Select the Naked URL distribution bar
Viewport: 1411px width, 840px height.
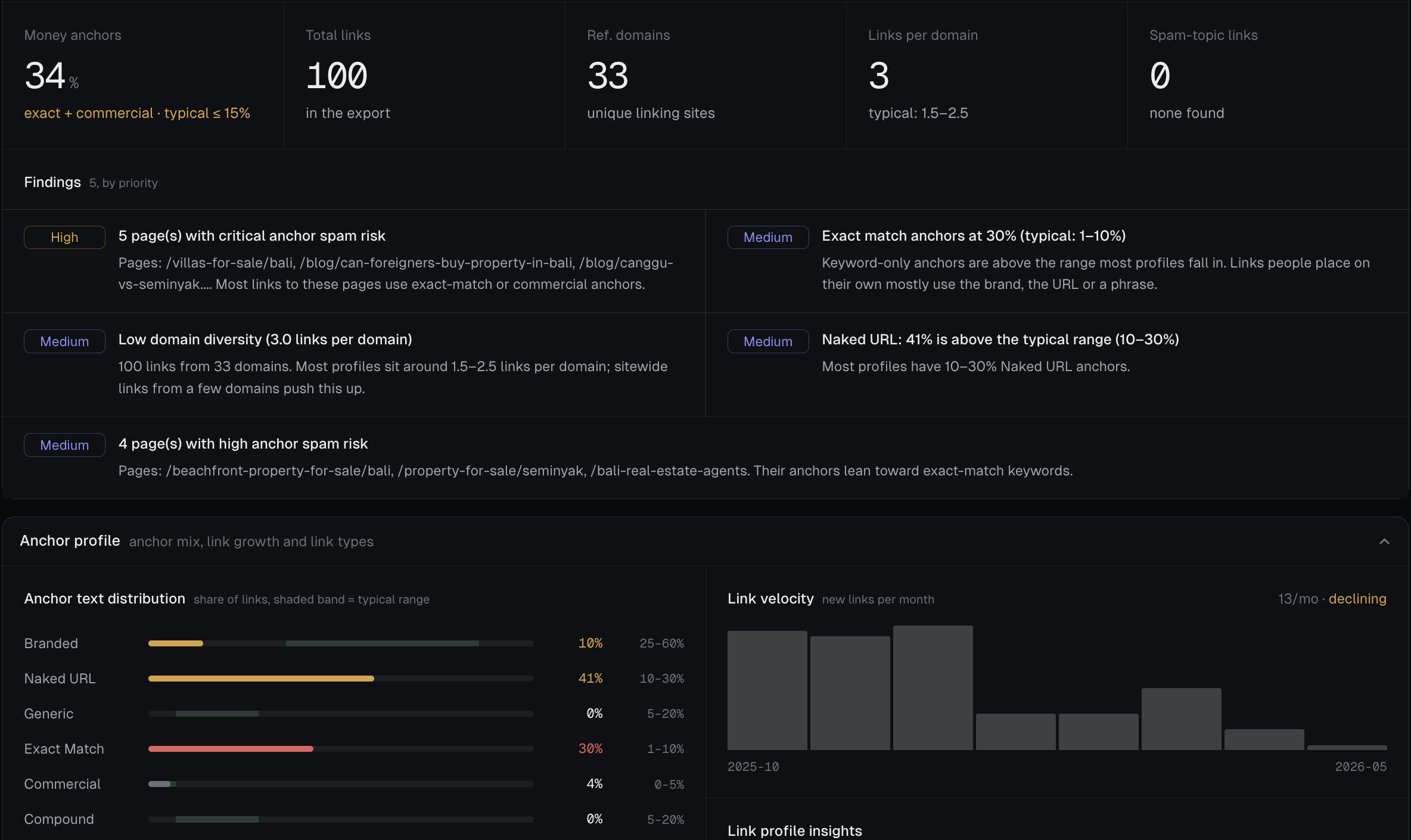(x=341, y=679)
